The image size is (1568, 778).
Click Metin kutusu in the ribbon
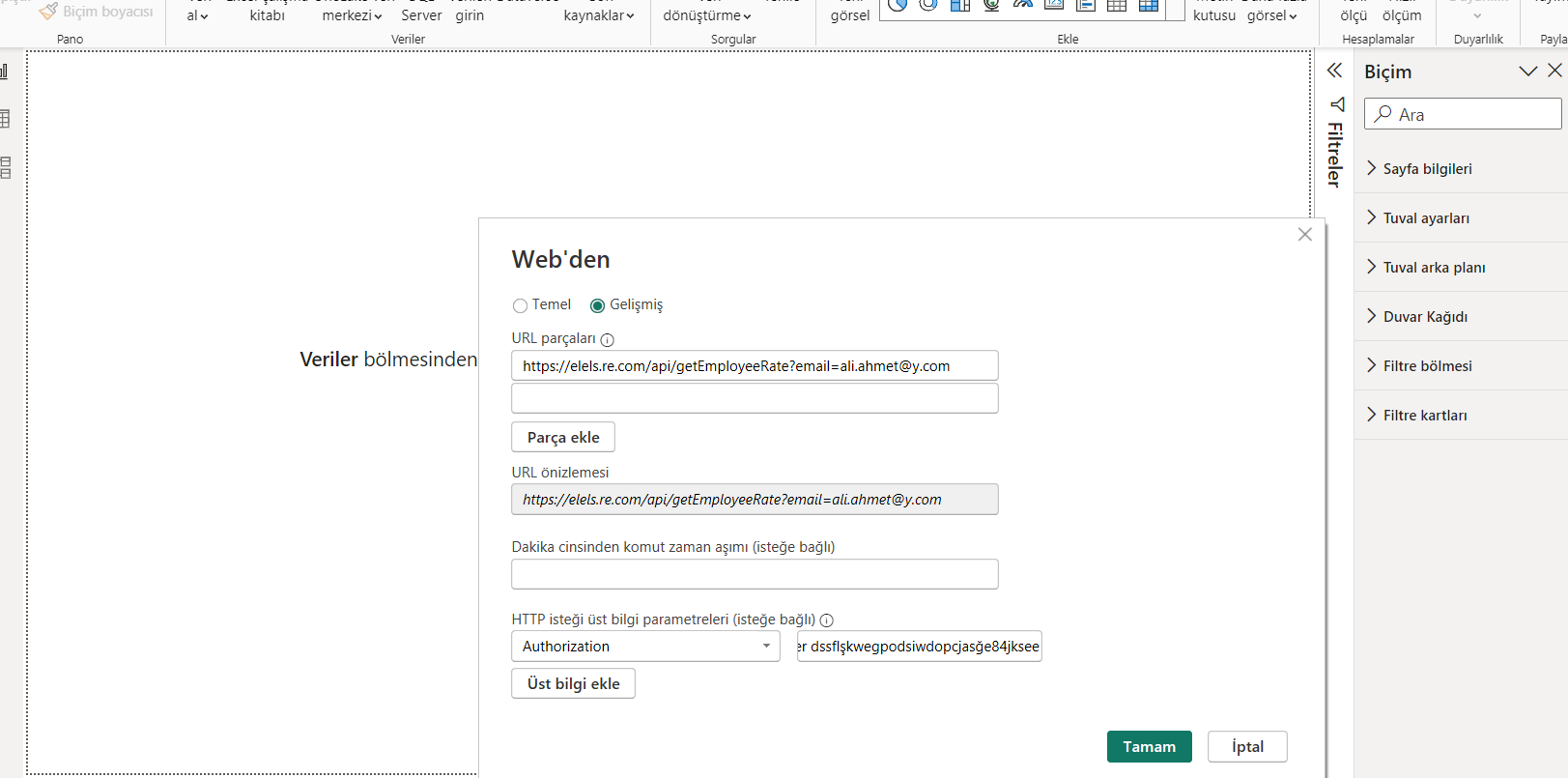tap(1214, 12)
